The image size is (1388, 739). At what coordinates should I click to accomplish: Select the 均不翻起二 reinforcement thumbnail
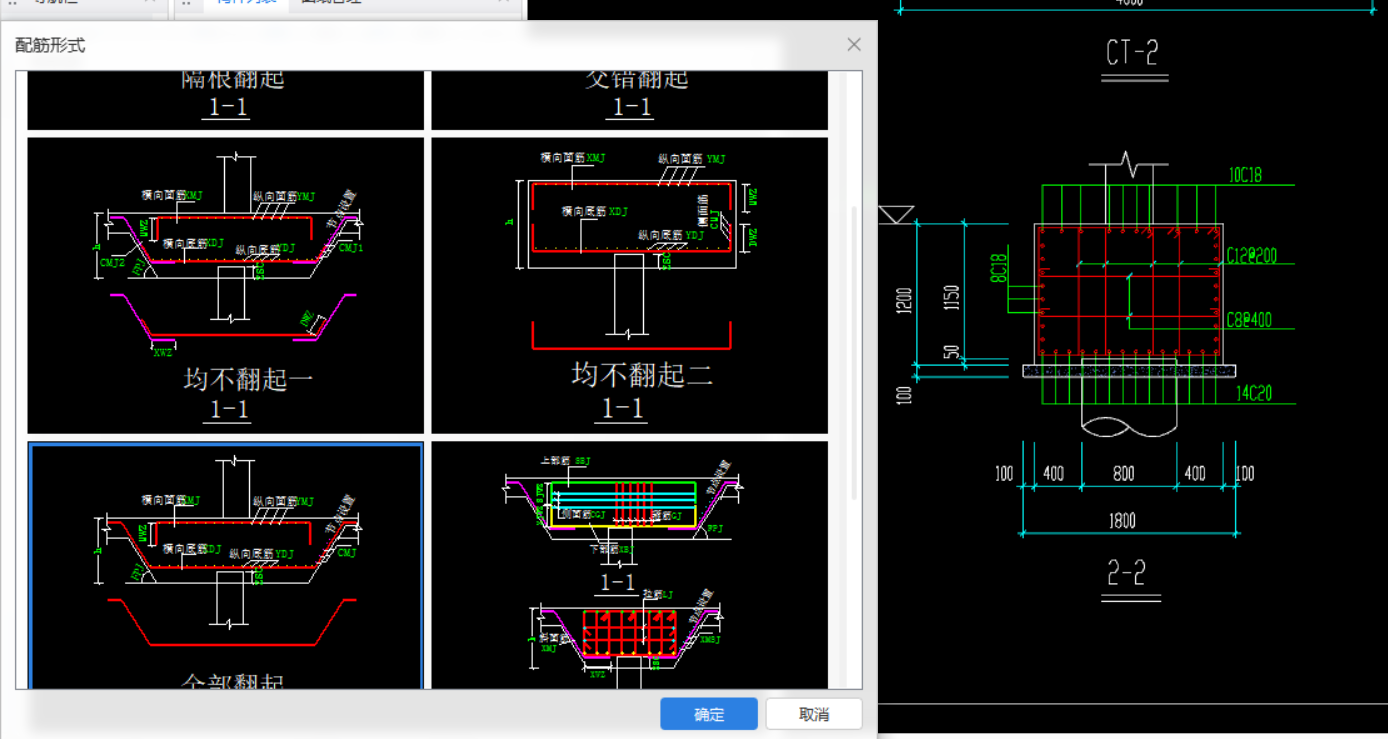[630, 286]
